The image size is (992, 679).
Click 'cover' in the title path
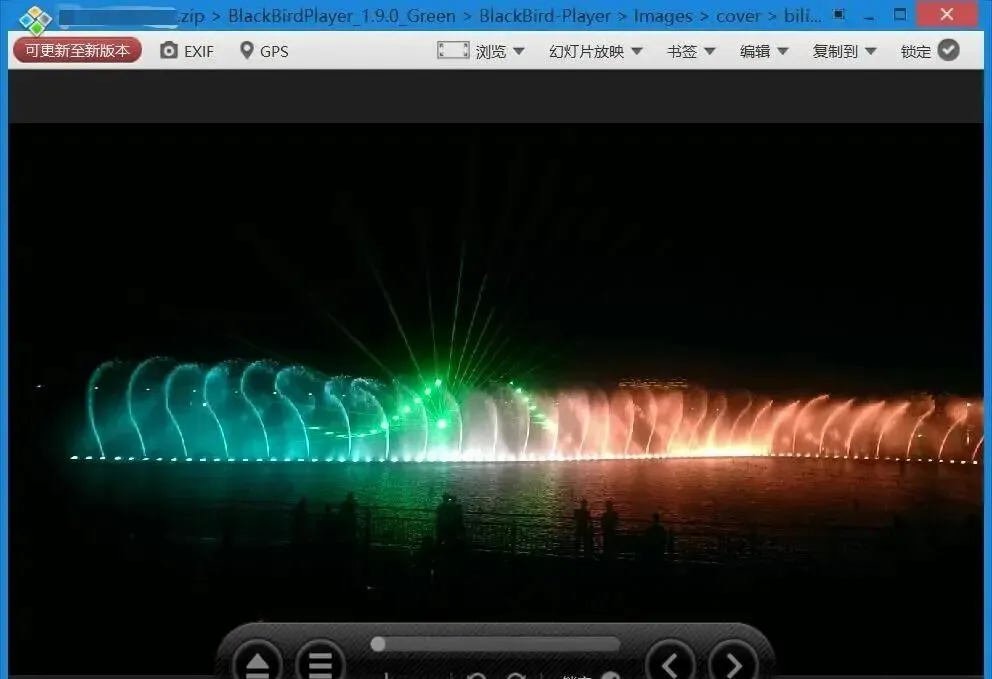(x=738, y=16)
